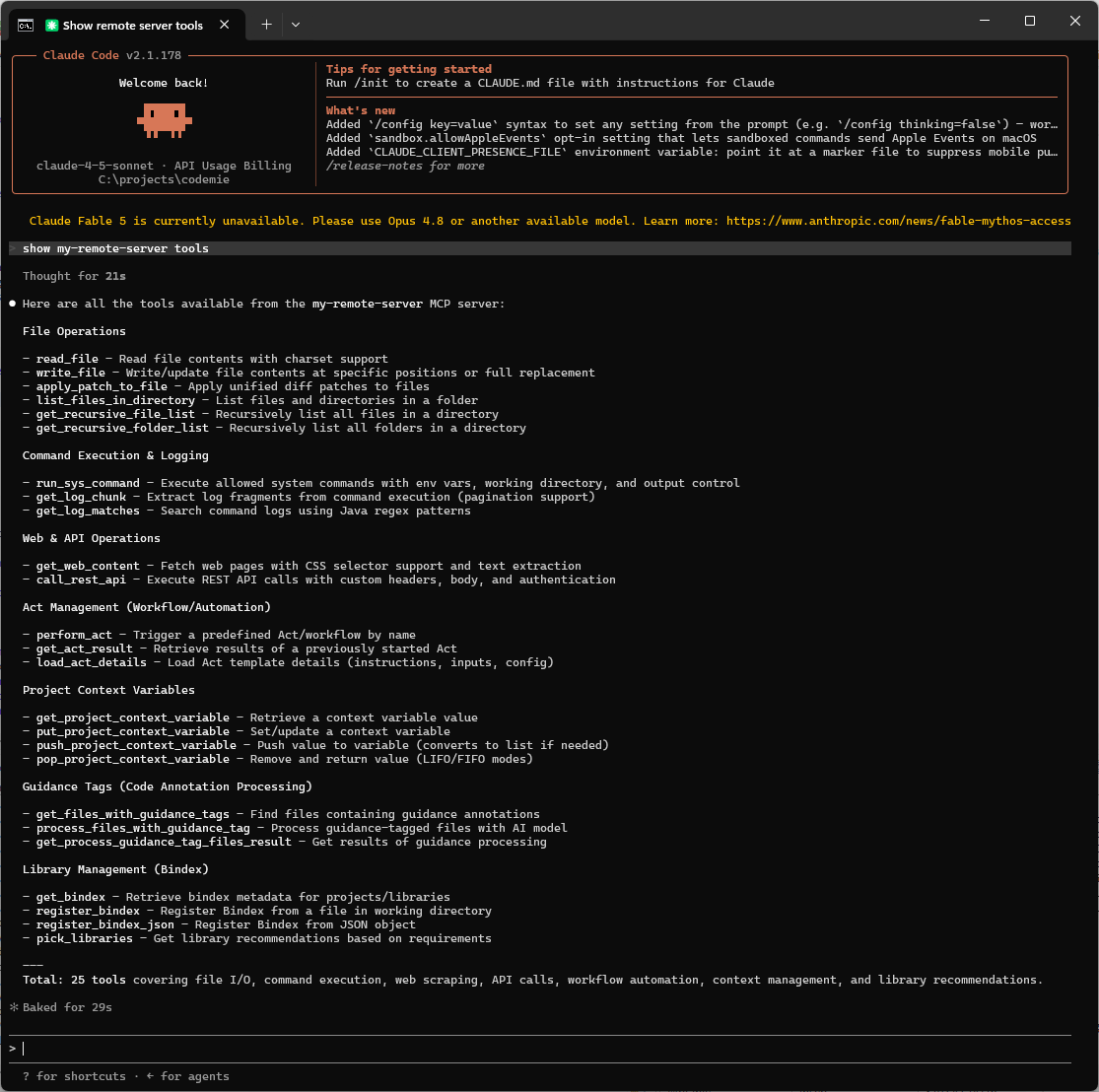This screenshot has width=1099, height=1092.
Task: Click '← for agents' hint
Action: (188, 1076)
